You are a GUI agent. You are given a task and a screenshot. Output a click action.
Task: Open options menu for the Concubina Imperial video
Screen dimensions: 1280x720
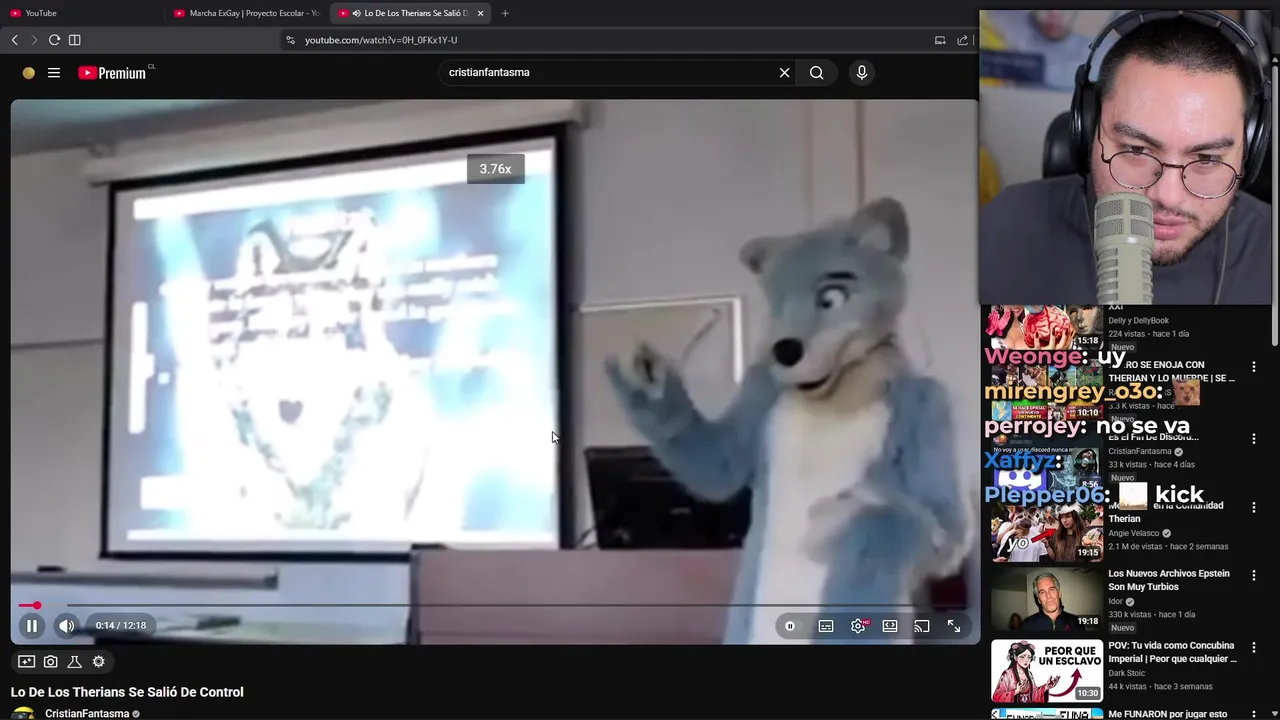1254,648
